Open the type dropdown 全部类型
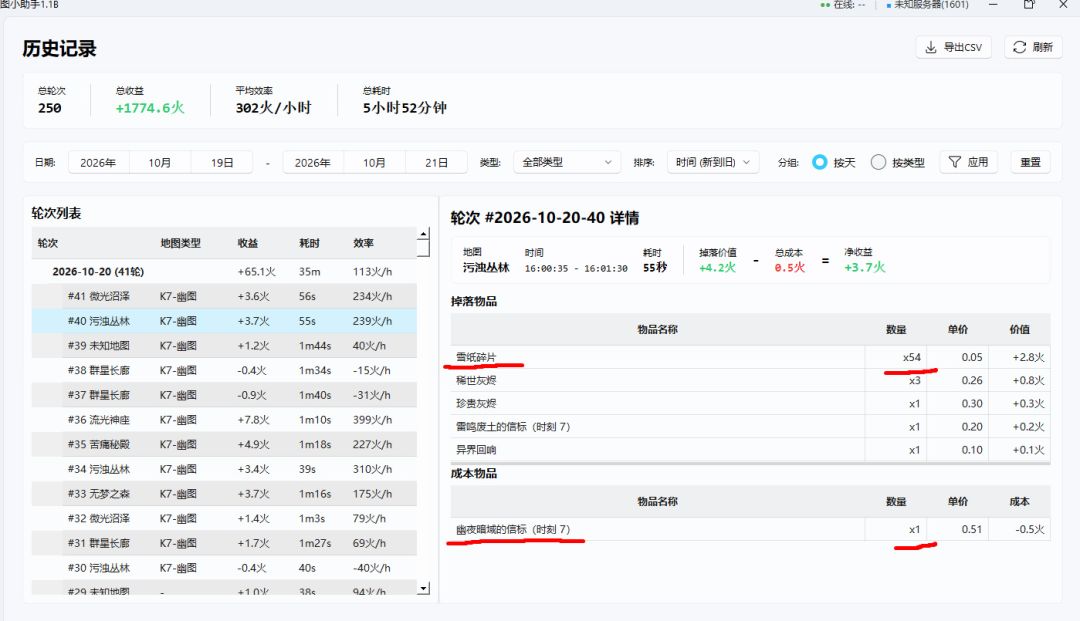 click(567, 162)
